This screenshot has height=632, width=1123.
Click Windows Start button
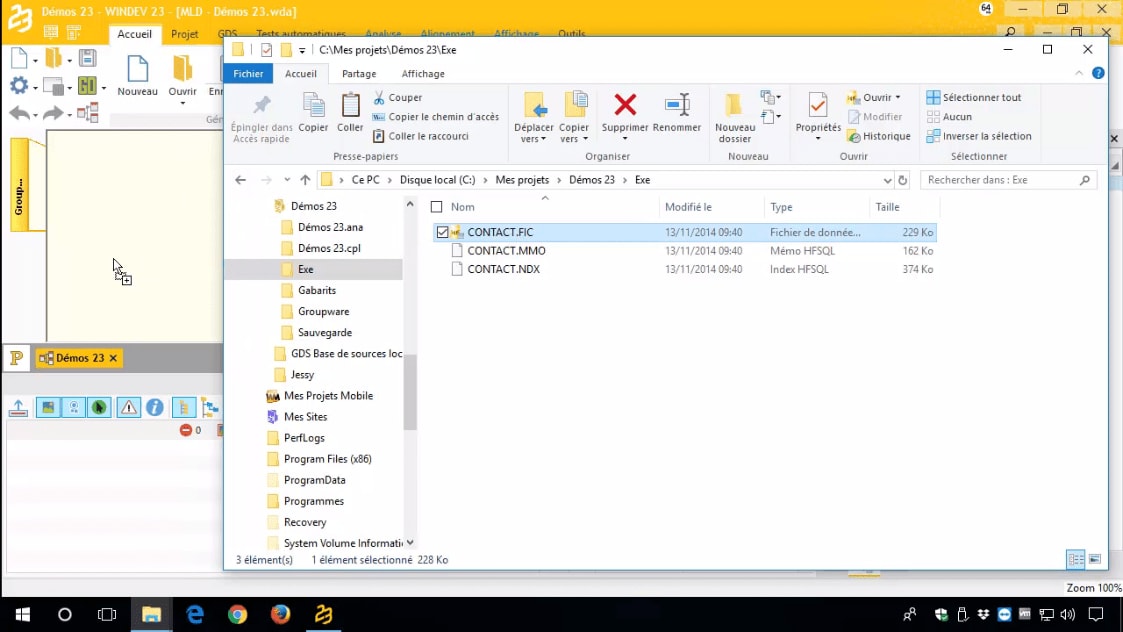tap(22, 615)
